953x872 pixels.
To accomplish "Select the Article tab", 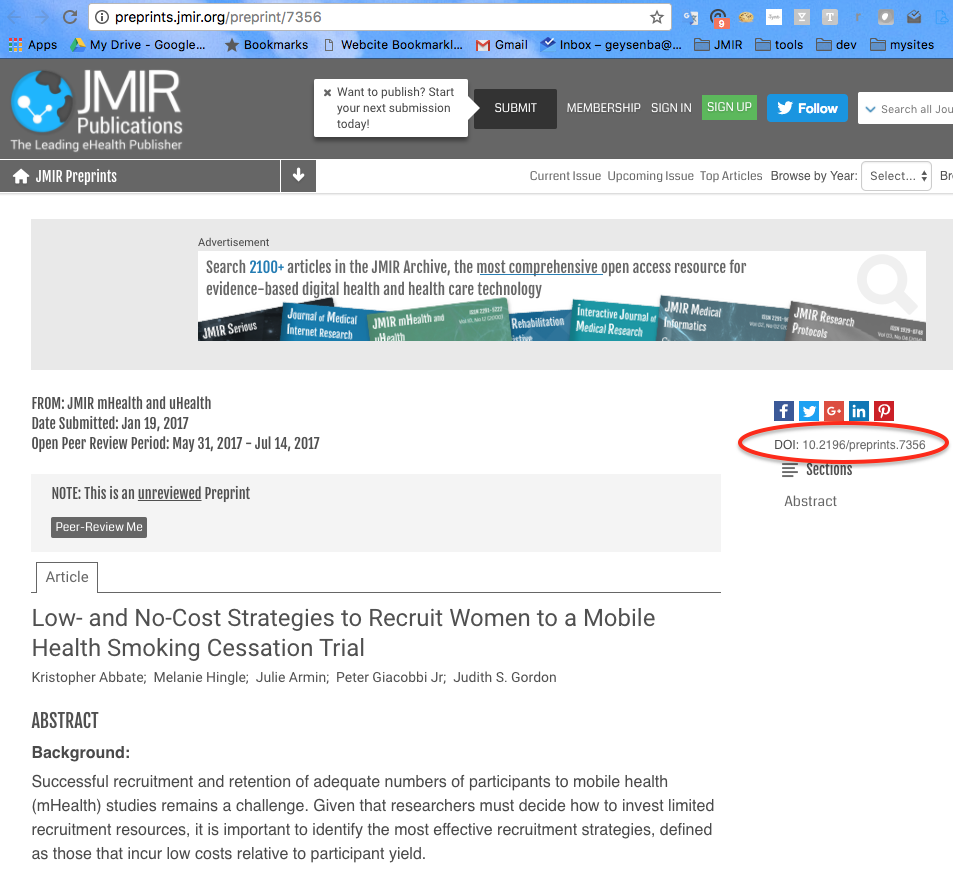I will [67, 577].
